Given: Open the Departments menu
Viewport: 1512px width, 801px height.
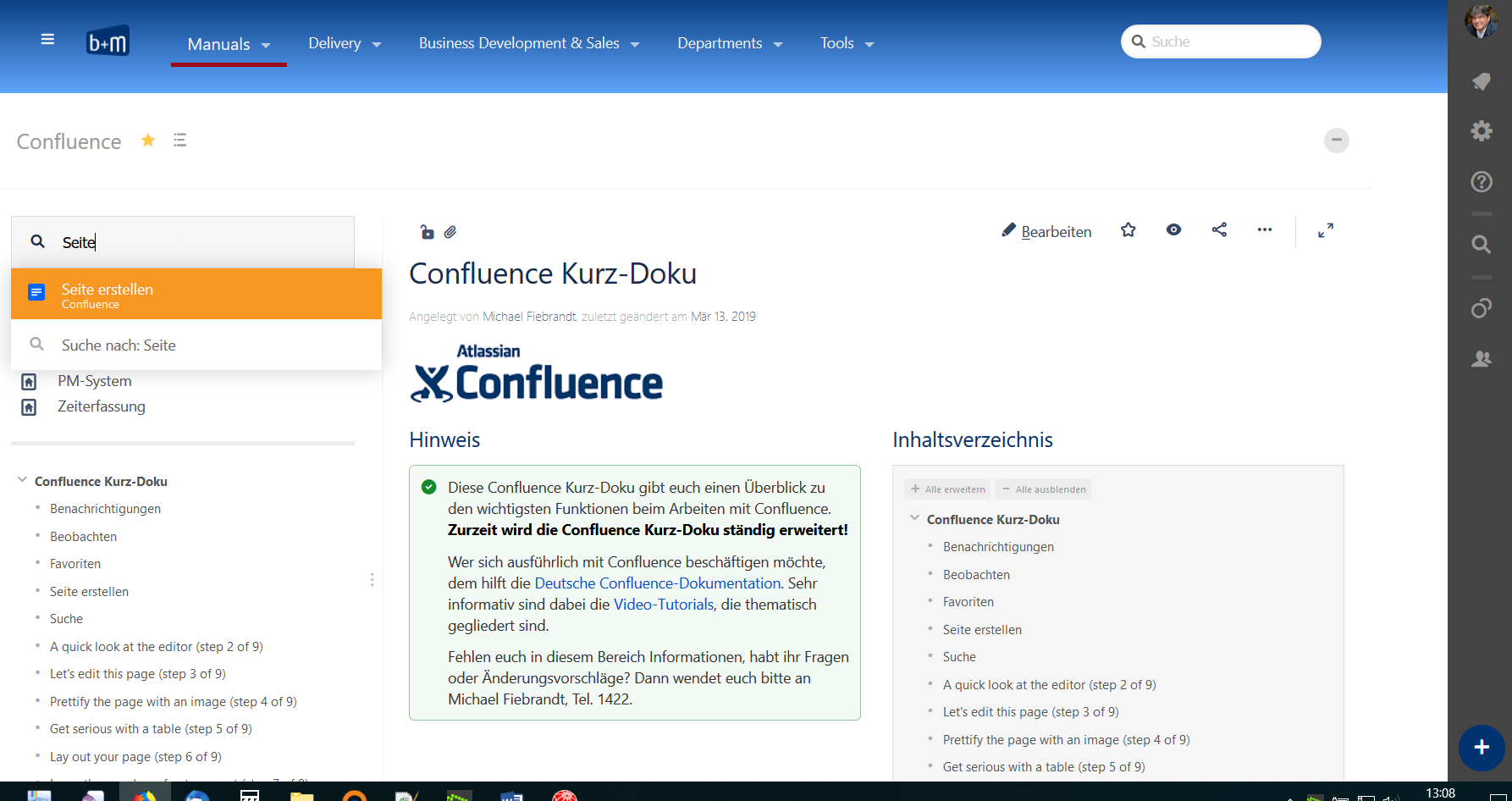Looking at the screenshot, I should [x=730, y=43].
